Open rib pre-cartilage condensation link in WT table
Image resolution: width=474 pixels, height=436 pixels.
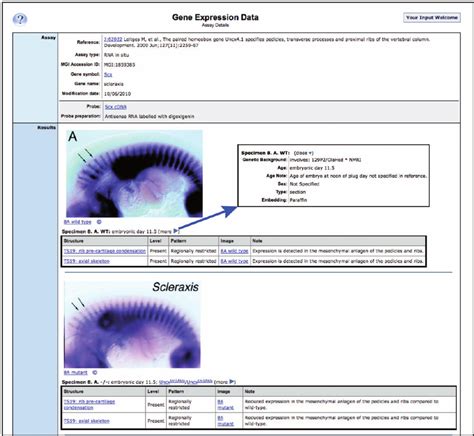point(105,251)
